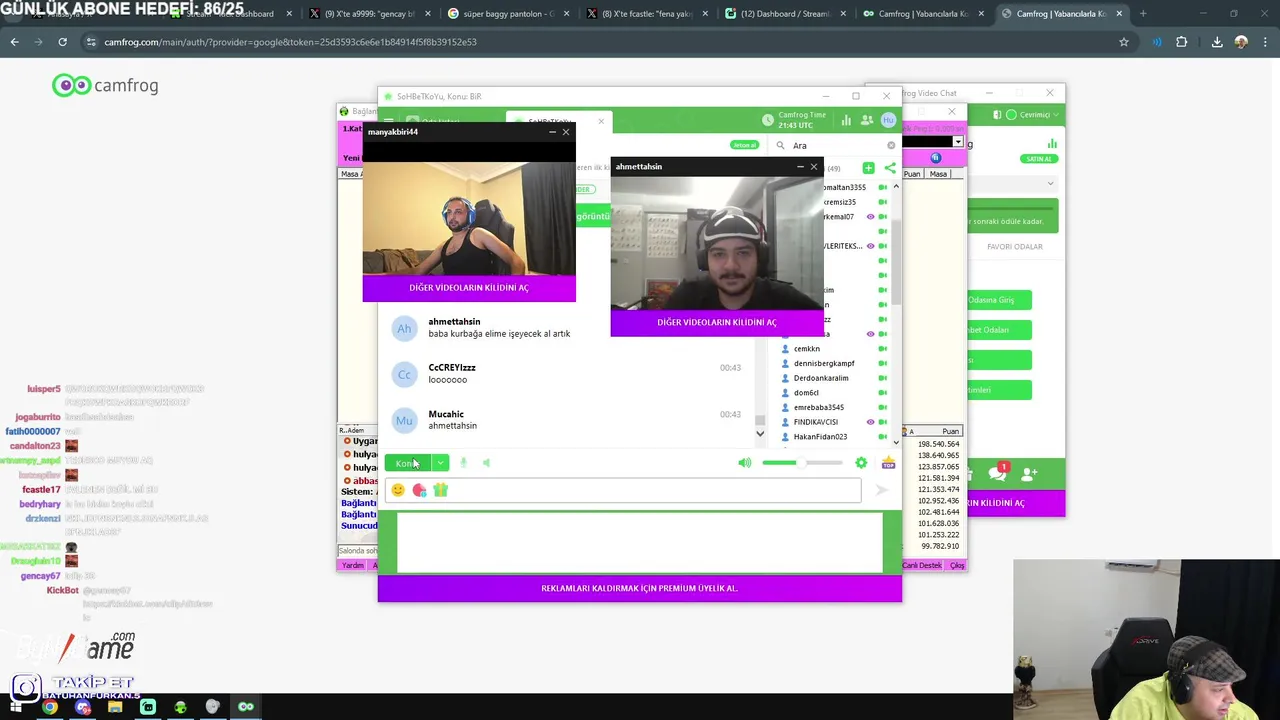
Task: Clear the Ara search box with the X
Action: click(x=891, y=145)
